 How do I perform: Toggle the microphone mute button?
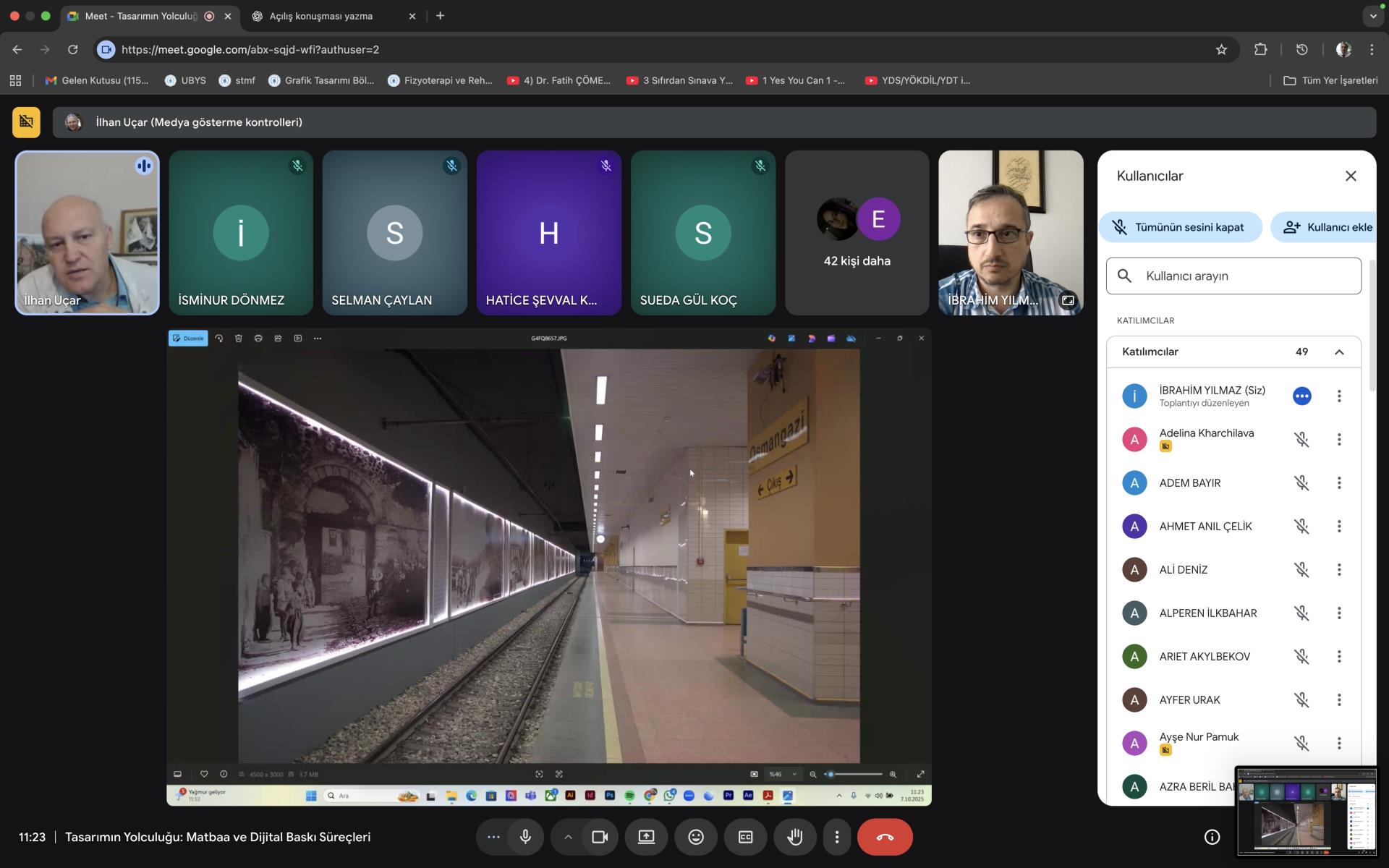tap(525, 837)
